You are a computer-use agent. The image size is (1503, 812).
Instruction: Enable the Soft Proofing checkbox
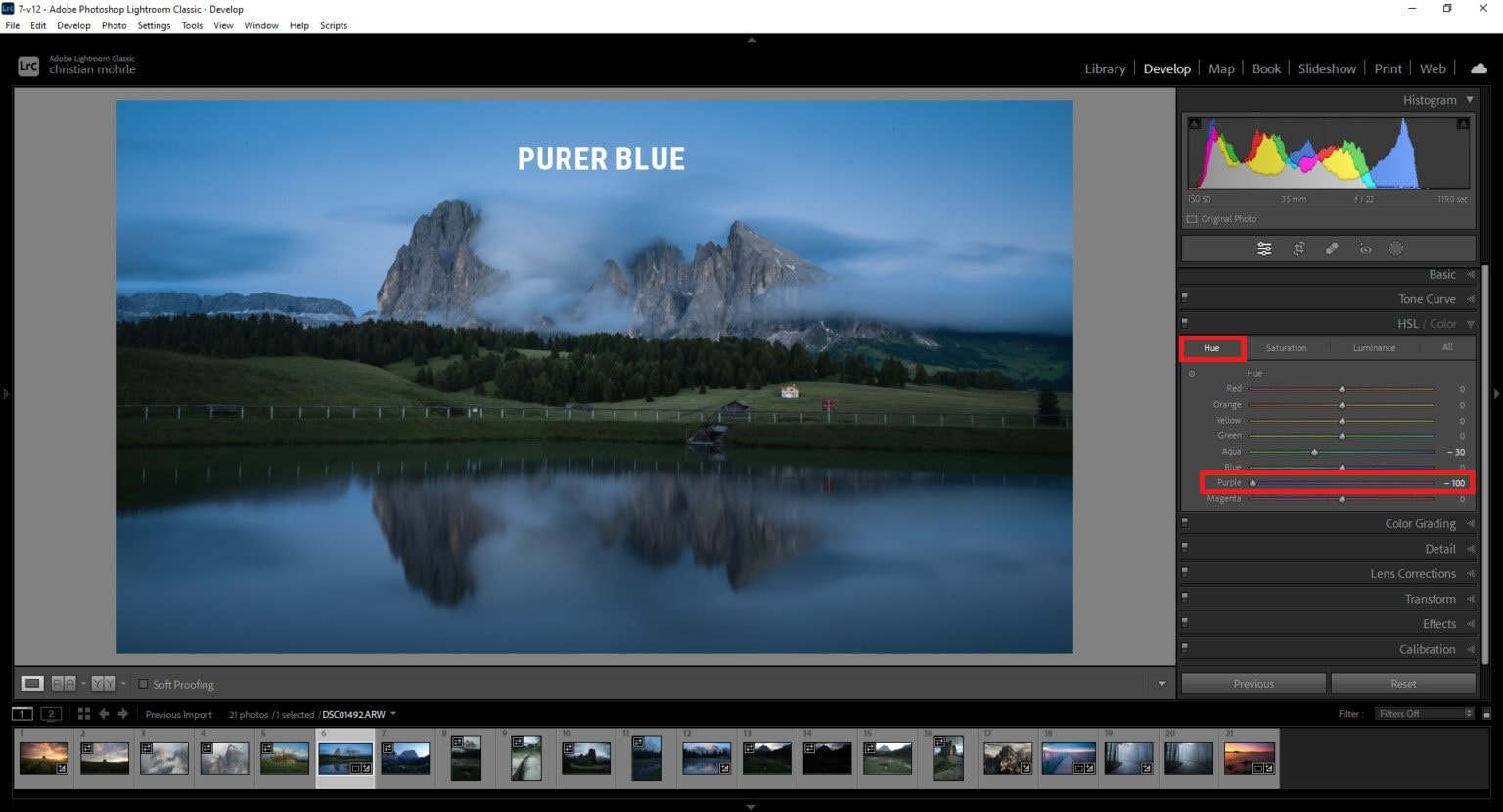(143, 684)
